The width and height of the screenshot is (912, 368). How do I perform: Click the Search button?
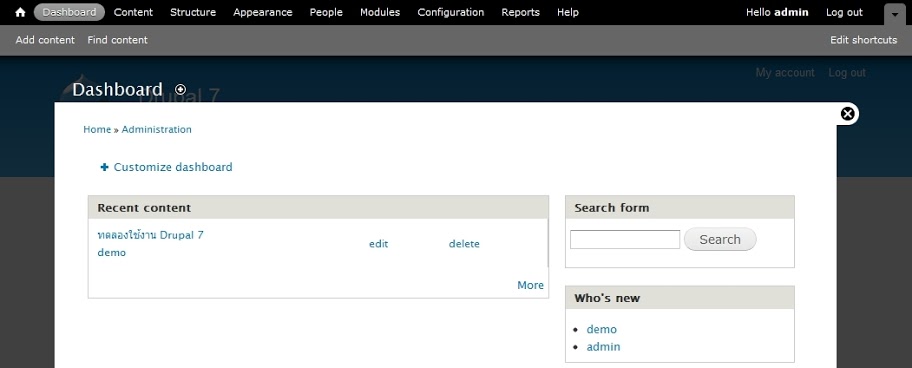(x=720, y=240)
